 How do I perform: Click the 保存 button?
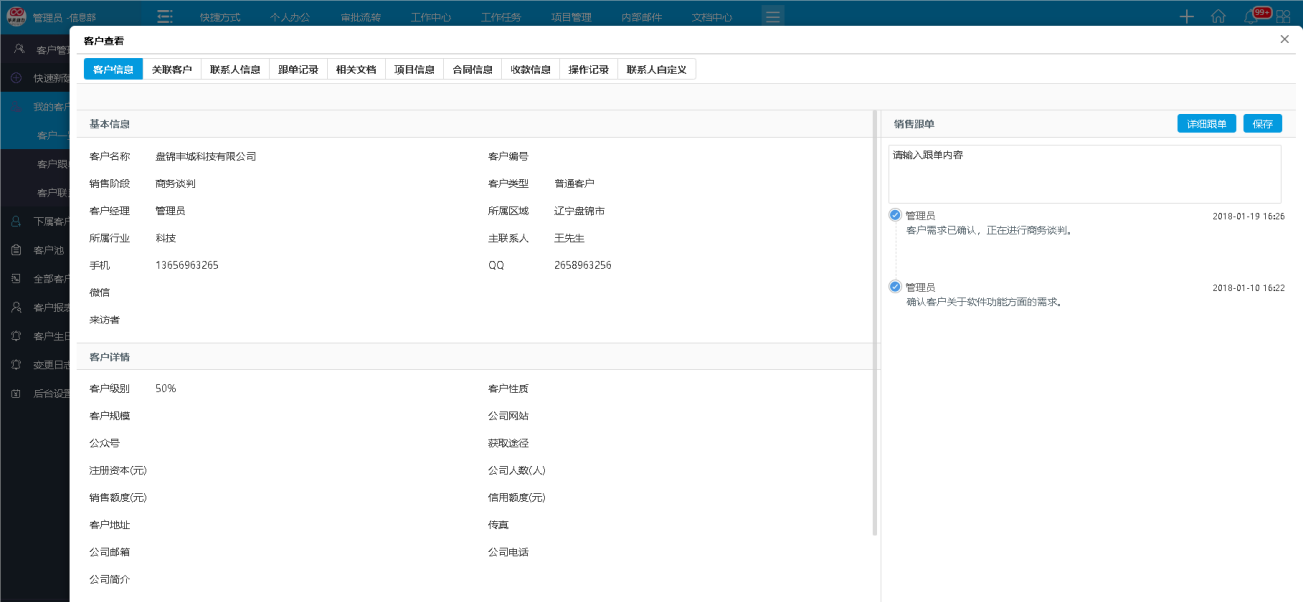click(x=1262, y=124)
